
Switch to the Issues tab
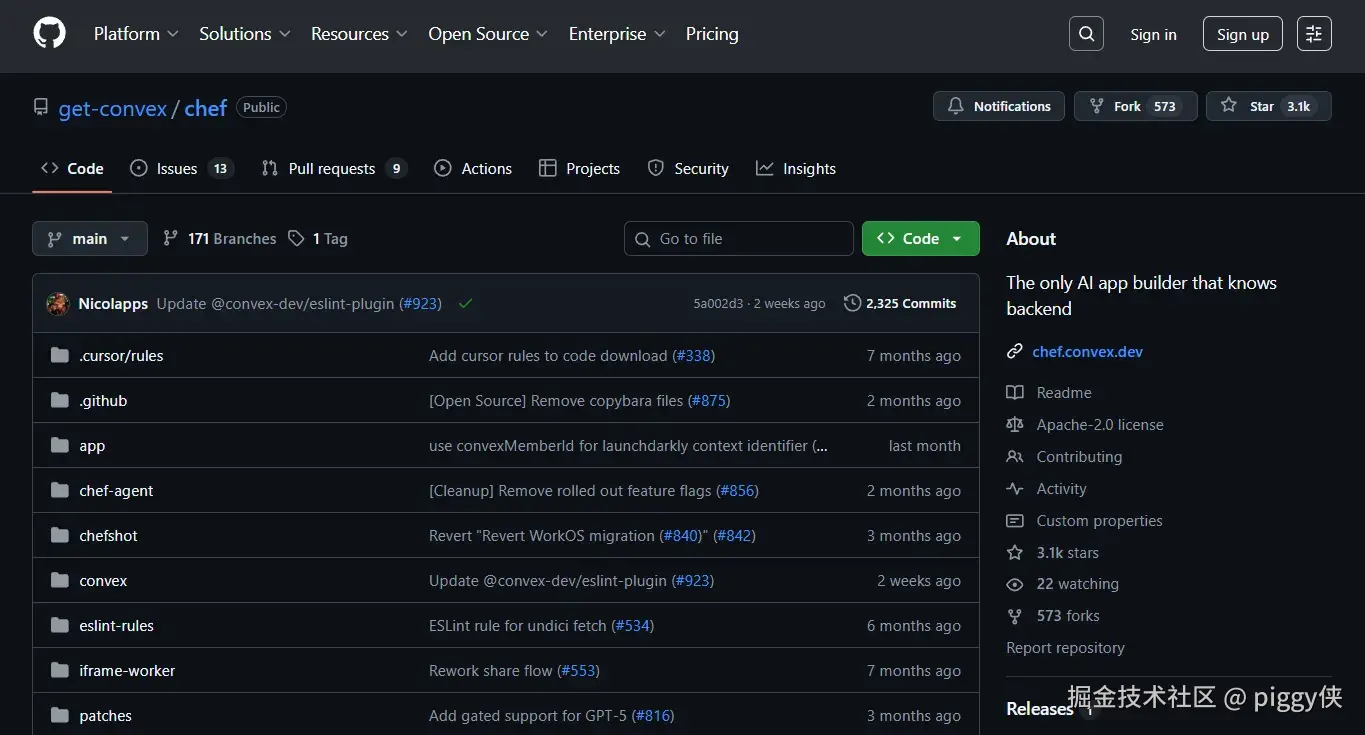click(182, 168)
